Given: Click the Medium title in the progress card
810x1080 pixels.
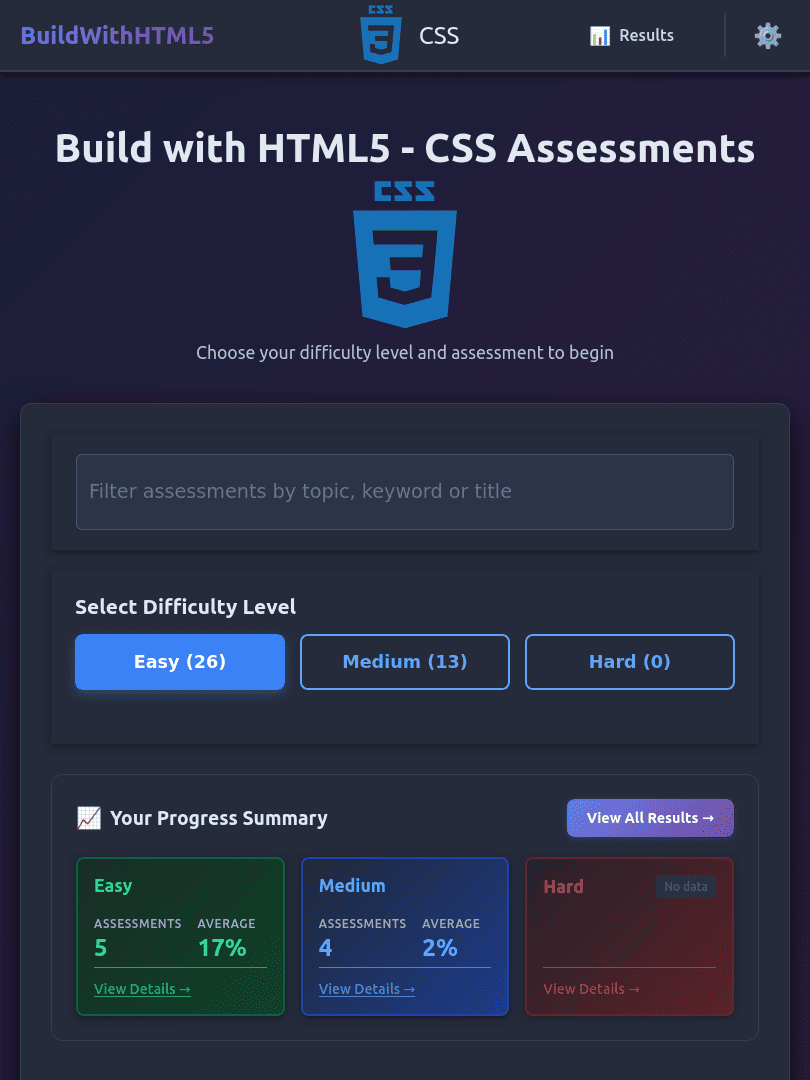Looking at the screenshot, I should pyautogui.click(x=352, y=886).
